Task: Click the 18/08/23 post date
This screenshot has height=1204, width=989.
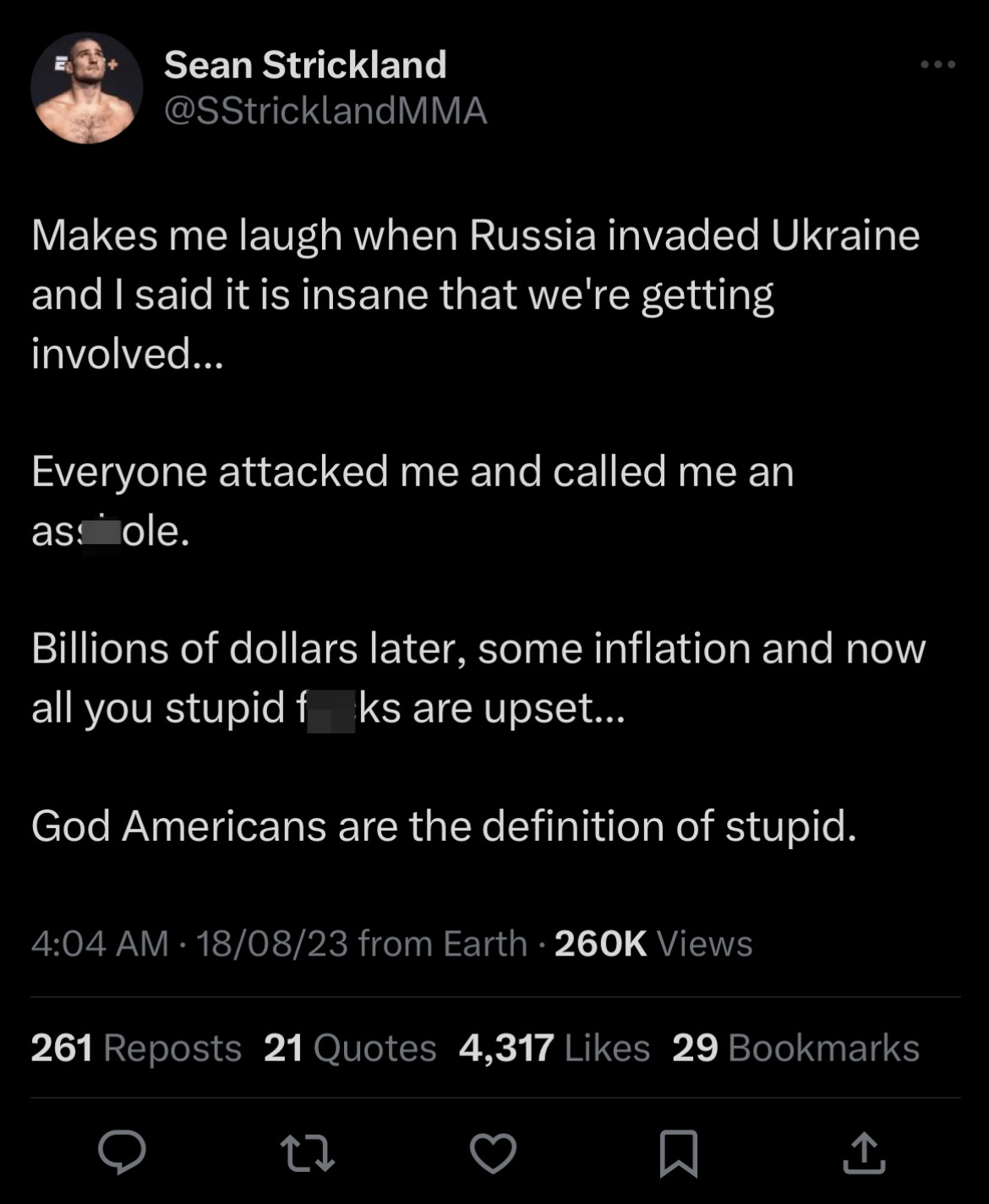Action: point(272,943)
